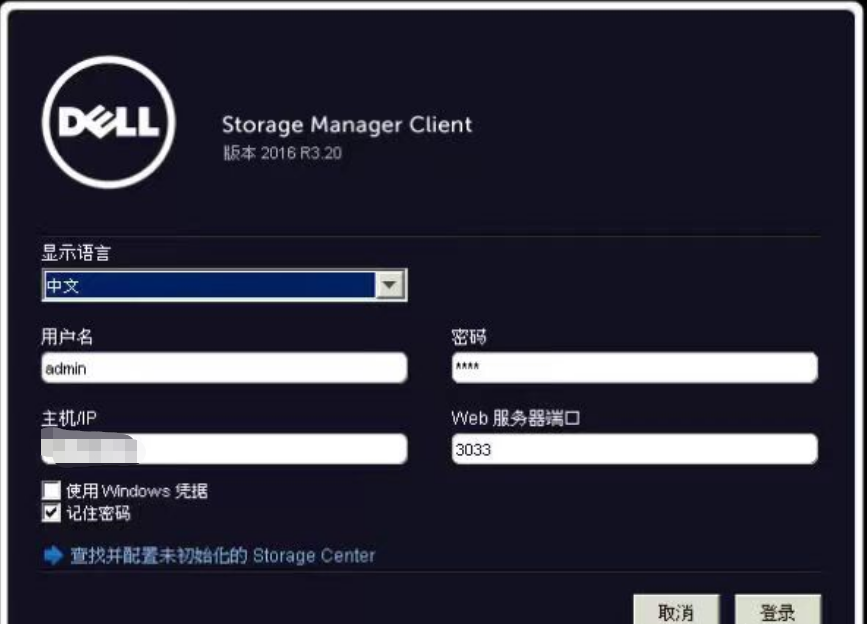Select the 中文 language combo box field
The width and height of the screenshot is (867, 624).
click(x=210, y=286)
